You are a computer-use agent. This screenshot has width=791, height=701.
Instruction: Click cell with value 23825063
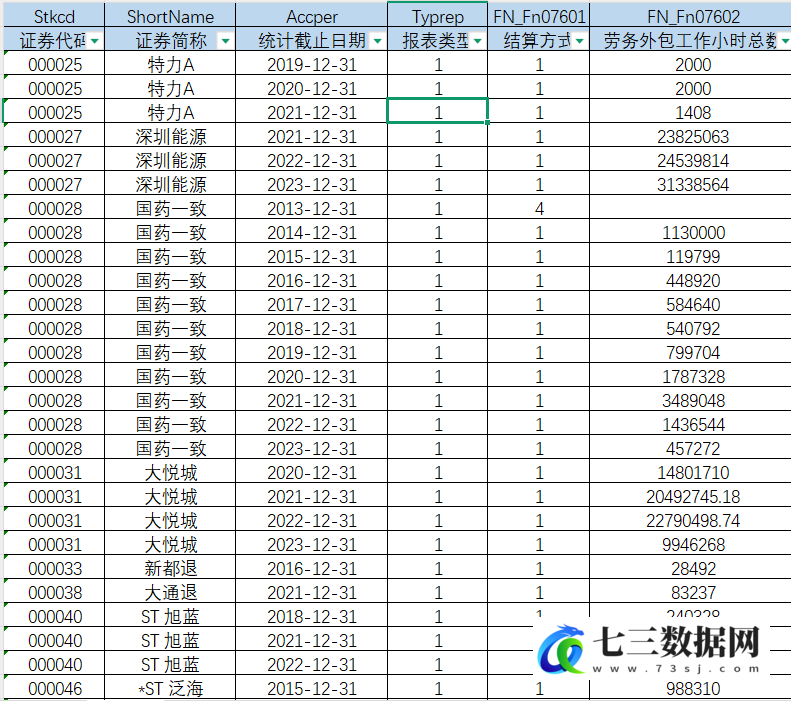point(691,137)
